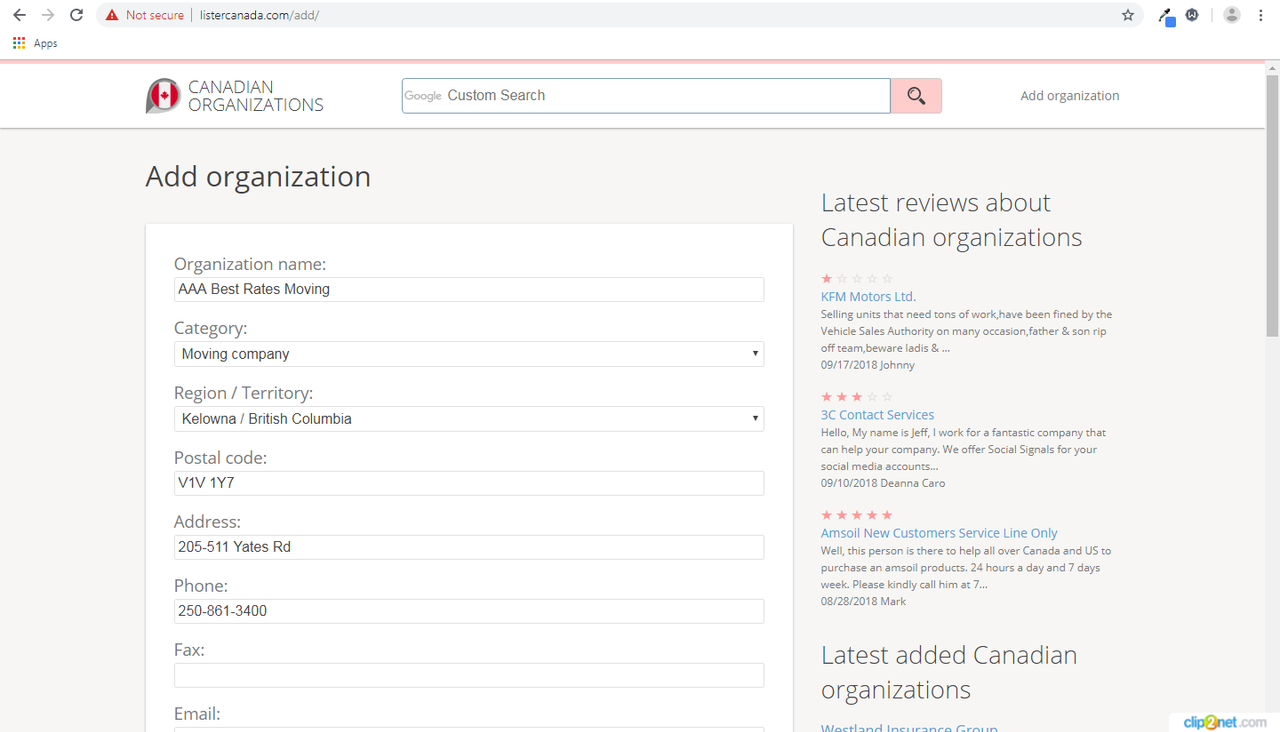Open the KFM Motors Ltd. review link
Screen dimensions: 1280x732
(x=868, y=297)
